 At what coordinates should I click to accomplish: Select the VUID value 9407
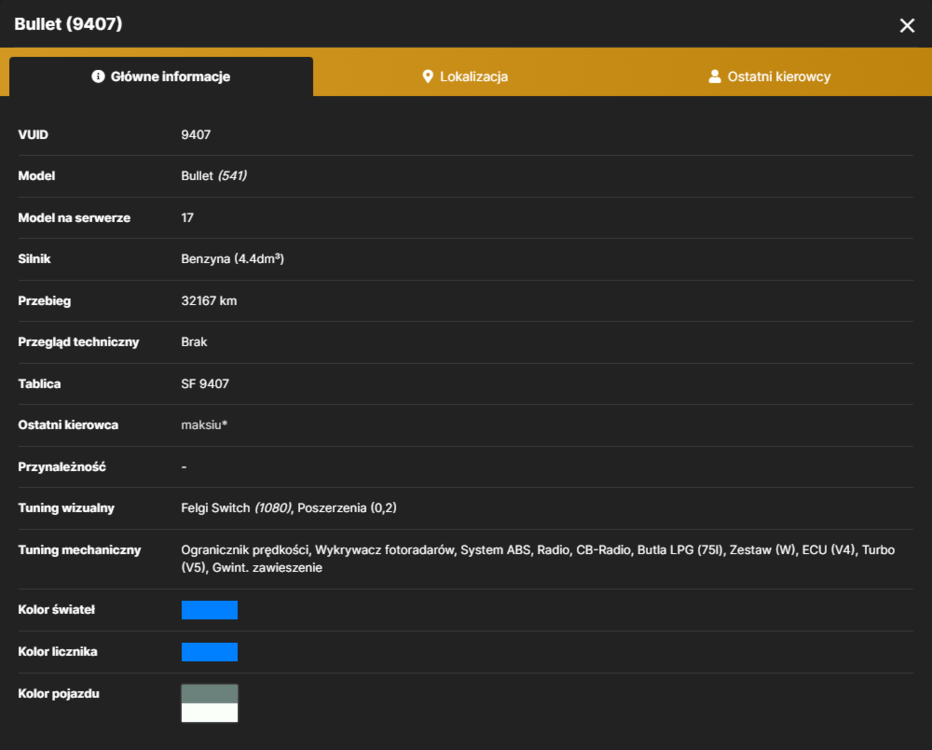(x=196, y=134)
